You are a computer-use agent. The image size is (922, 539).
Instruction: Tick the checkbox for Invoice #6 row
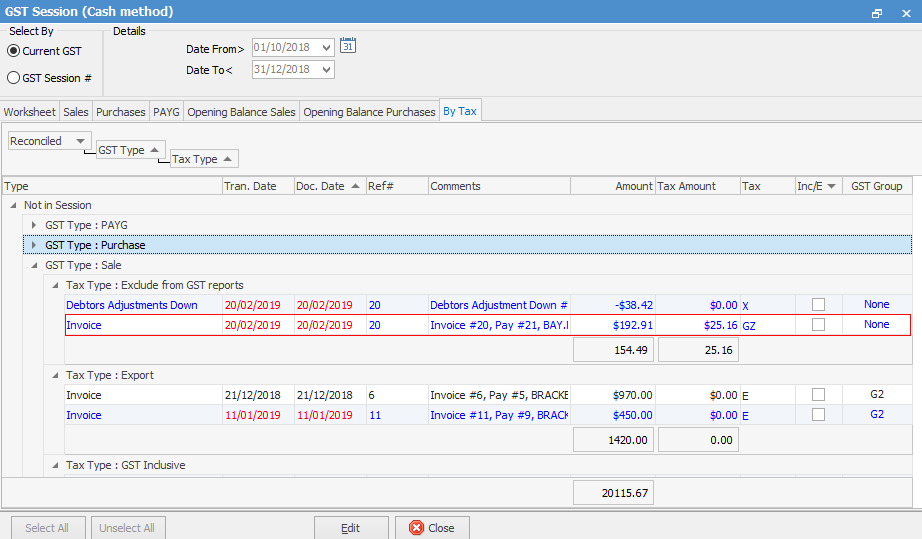click(x=818, y=395)
